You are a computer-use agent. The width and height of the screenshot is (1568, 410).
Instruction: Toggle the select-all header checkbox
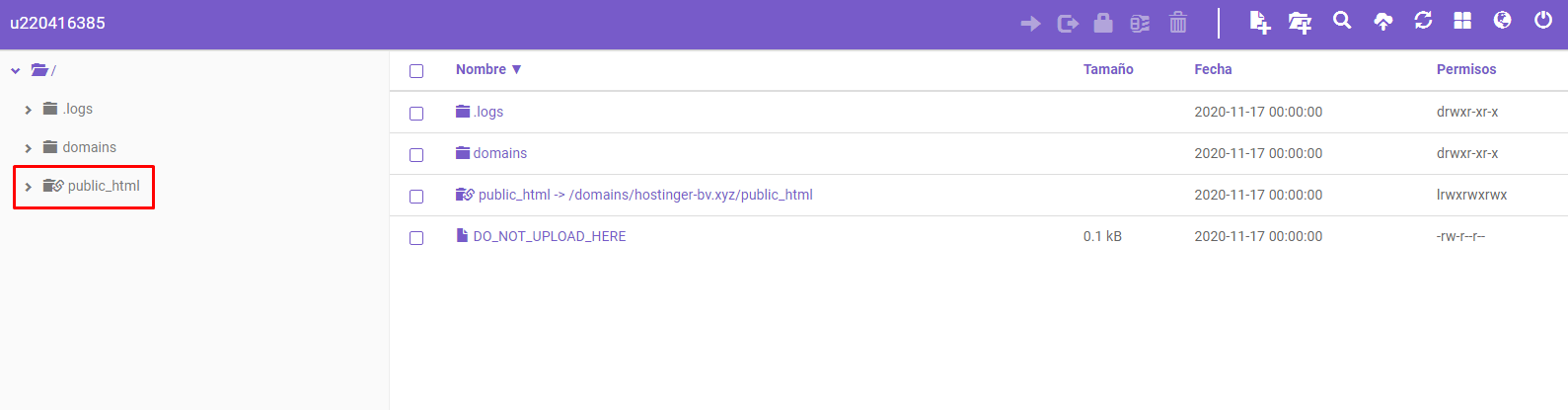point(416,71)
